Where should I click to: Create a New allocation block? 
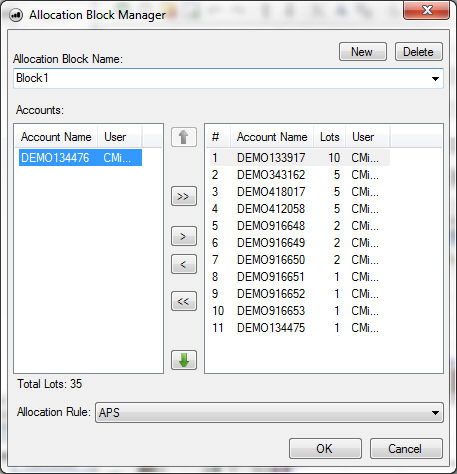[363, 52]
